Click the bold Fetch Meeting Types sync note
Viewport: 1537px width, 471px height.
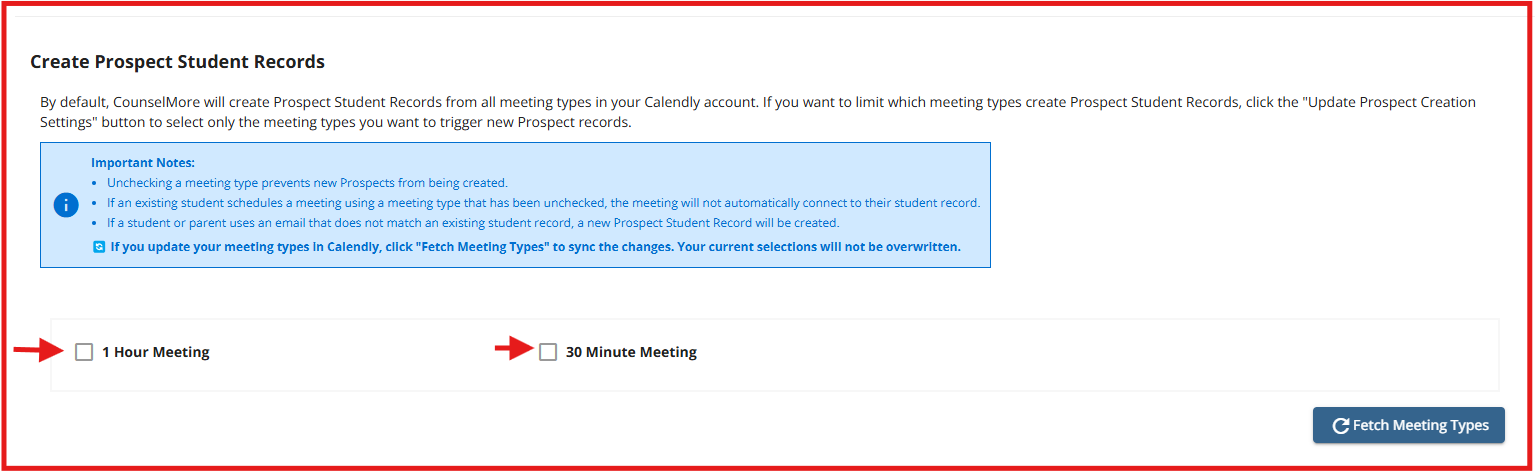click(x=535, y=247)
